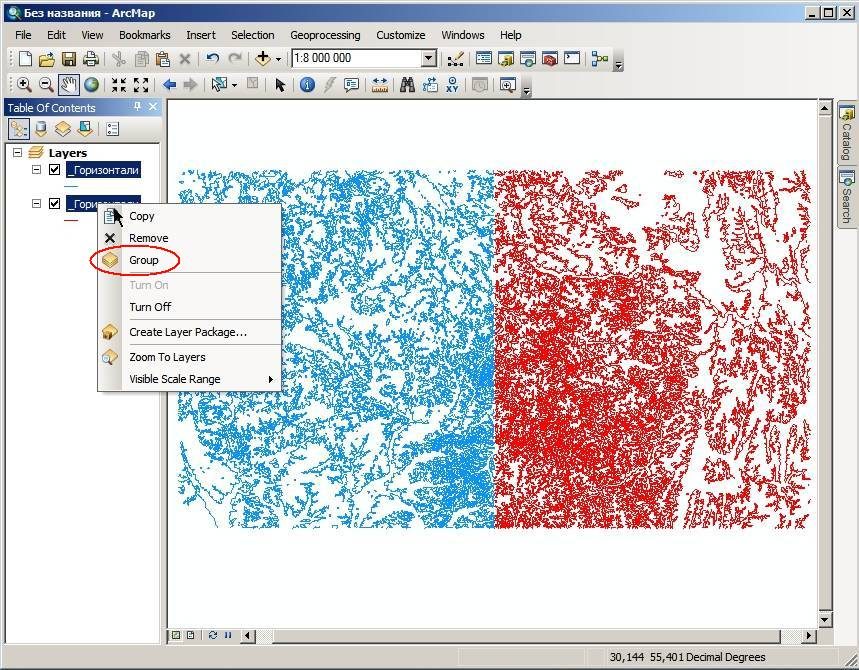
Task: Select the Zoom In tool
Action: pos(24,84)
